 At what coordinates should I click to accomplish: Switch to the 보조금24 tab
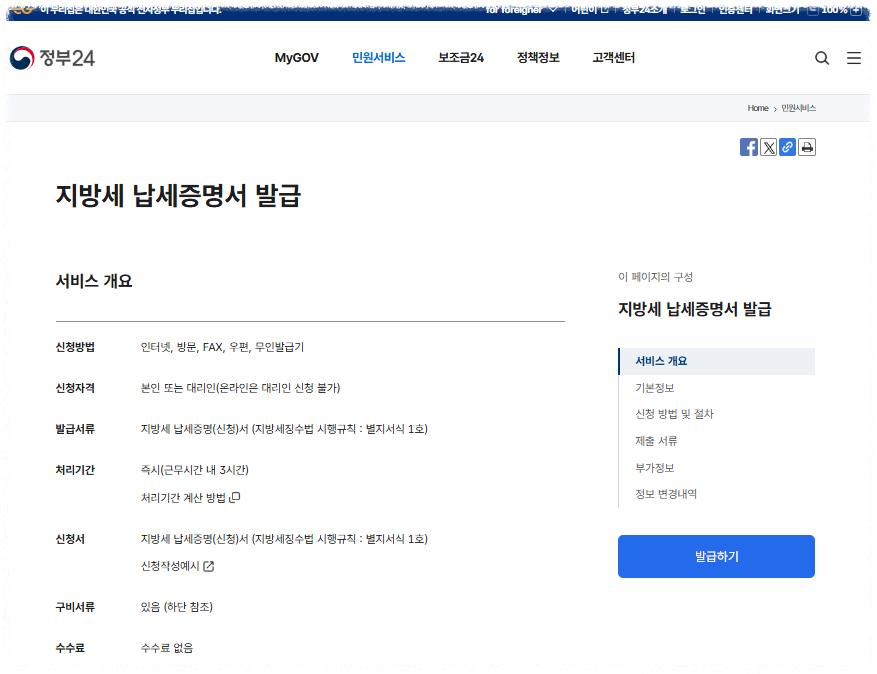click(x=460, y=58)
